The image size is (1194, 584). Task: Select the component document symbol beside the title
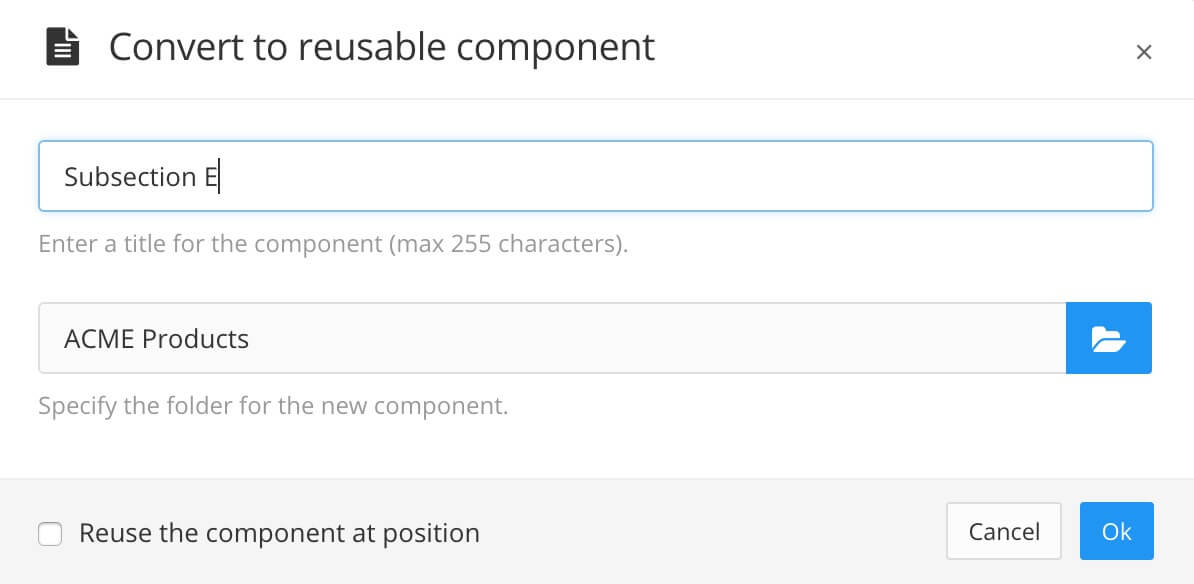click(x=62, y=46)
